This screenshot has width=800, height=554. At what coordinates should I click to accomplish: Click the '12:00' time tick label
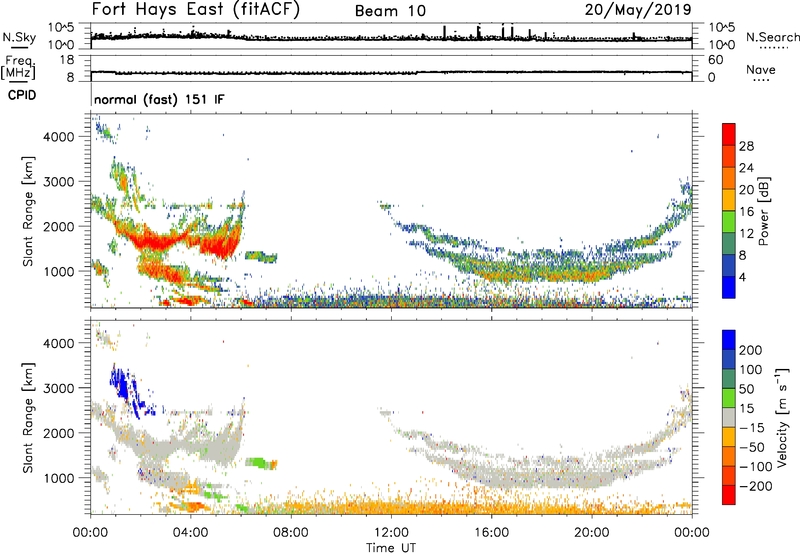(x=391, y=533)
